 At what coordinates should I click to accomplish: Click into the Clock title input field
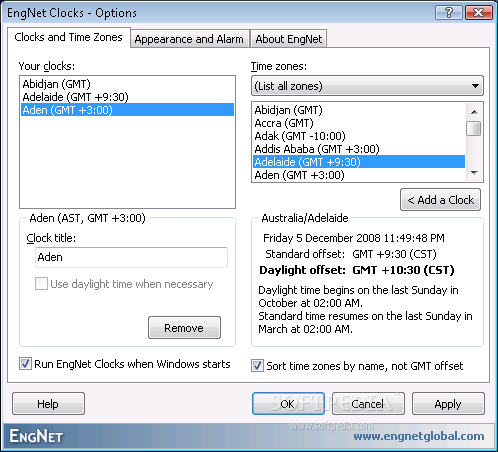click(x=131, y=257)
